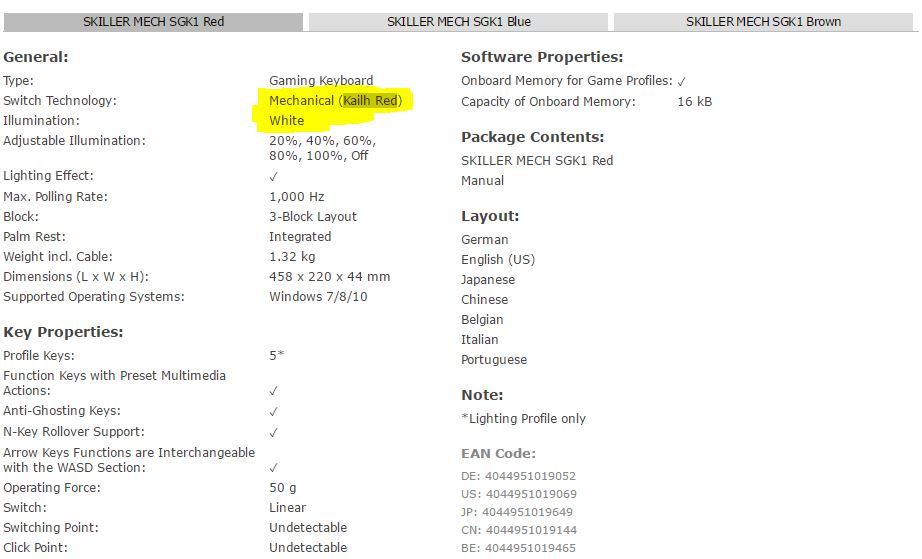
Task: Select the SKILLER MECH SGK1 Brown tab
Action: click(763, 22)
